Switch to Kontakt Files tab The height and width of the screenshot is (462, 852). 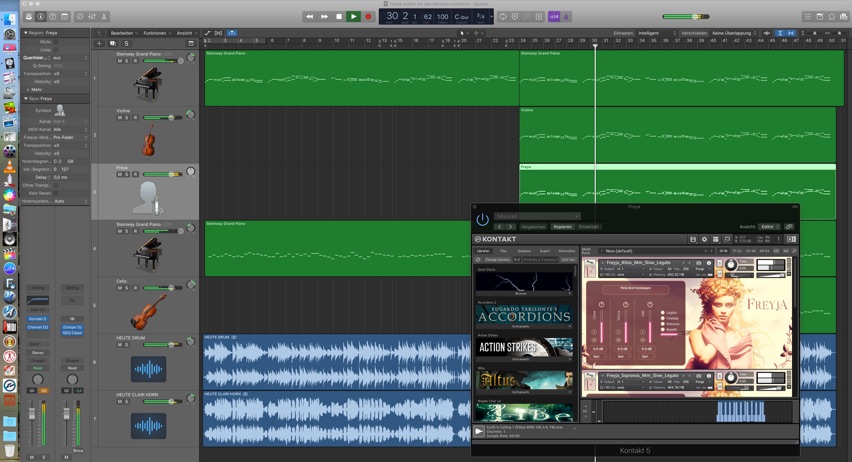point(504,251)
